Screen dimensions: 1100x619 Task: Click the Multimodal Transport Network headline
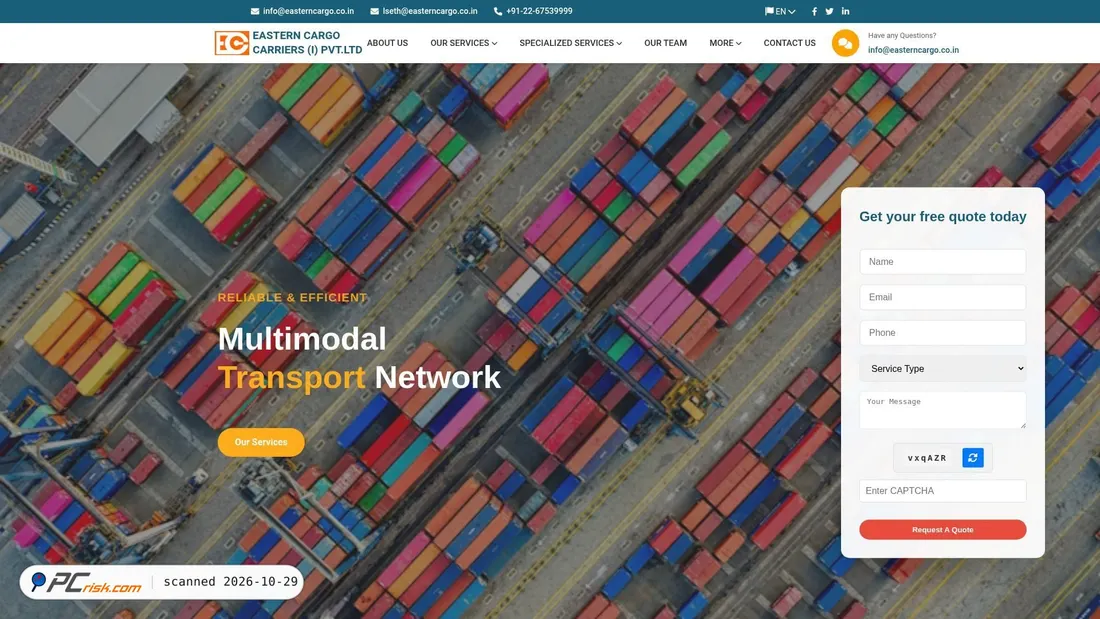coord(359,358)
